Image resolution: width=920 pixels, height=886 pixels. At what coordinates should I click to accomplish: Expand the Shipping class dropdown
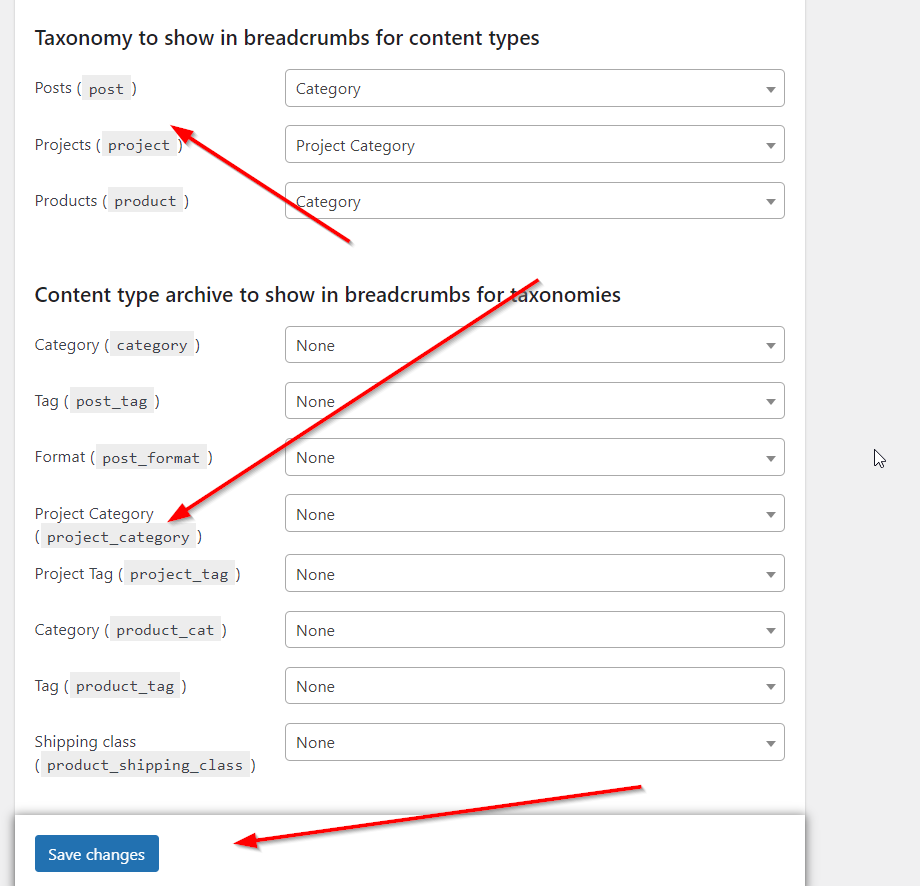534,742
